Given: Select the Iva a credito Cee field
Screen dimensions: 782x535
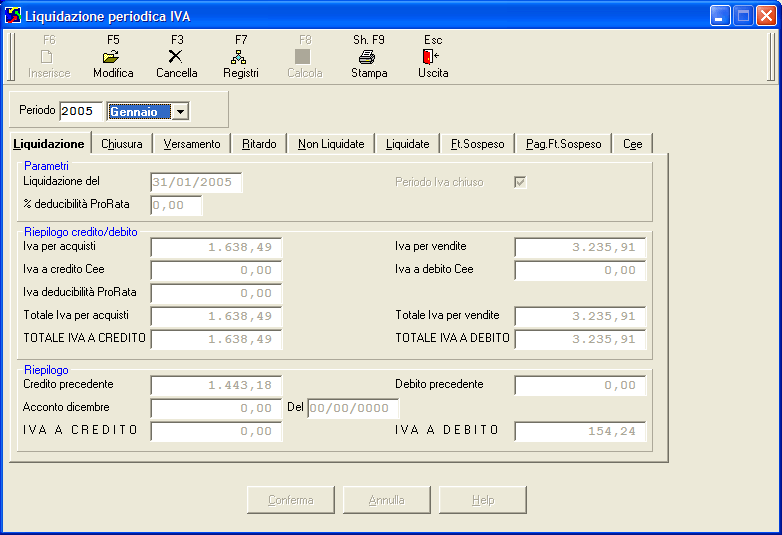Looking at the screenshot, I should [216, 270].
